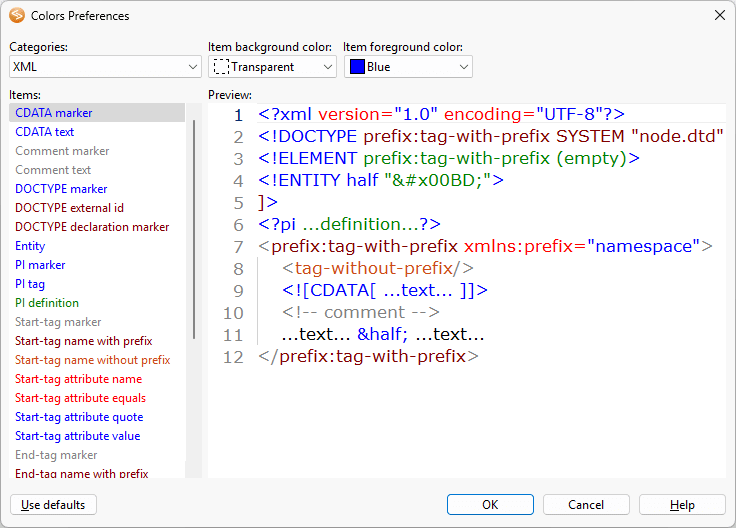Select Start-tag name without prefix
The image size is (736, 528).
click(x=97, y=360)
